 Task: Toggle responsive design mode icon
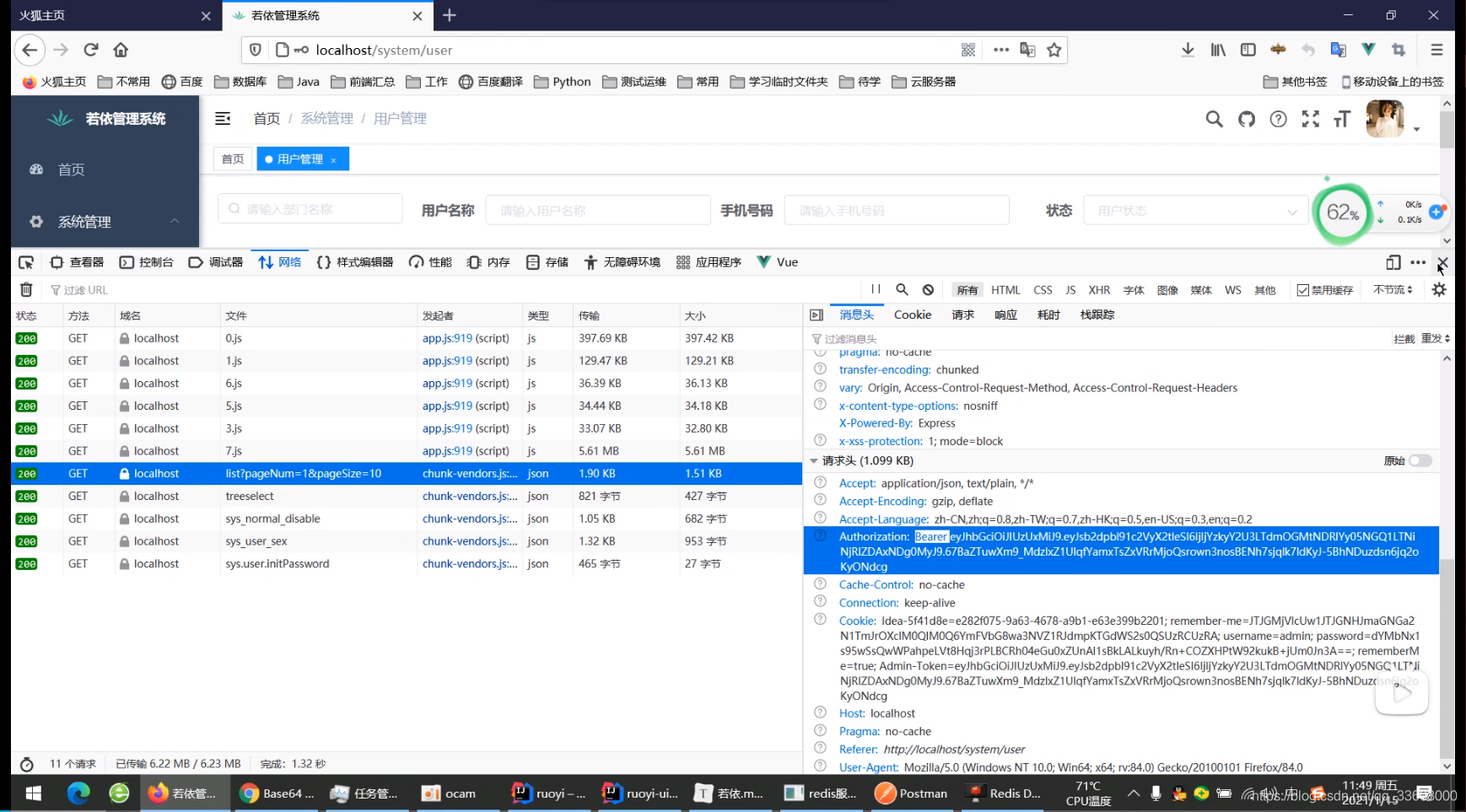coord(1393,262)
